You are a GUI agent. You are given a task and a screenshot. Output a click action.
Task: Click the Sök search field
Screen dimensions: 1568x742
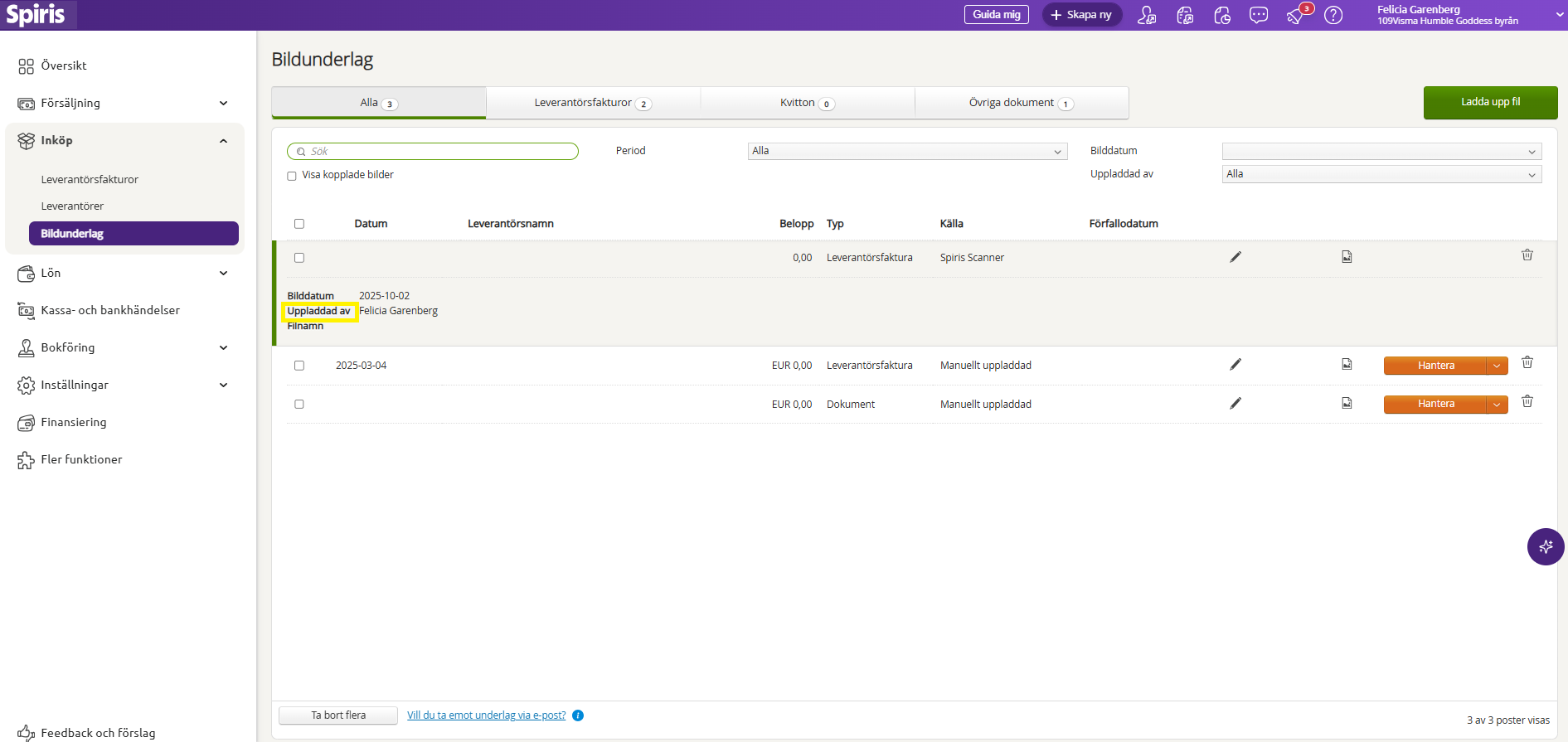(433, 151)
